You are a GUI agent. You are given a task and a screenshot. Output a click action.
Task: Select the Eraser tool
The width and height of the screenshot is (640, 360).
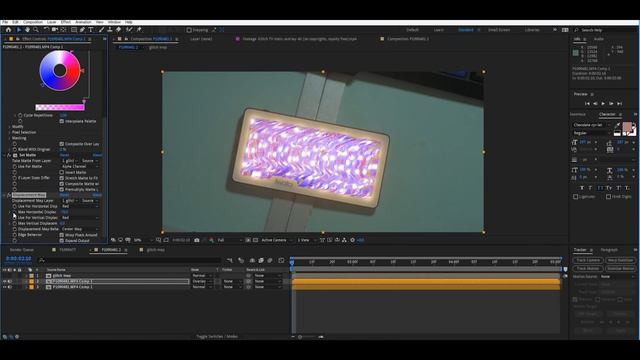tap(118, 30)
